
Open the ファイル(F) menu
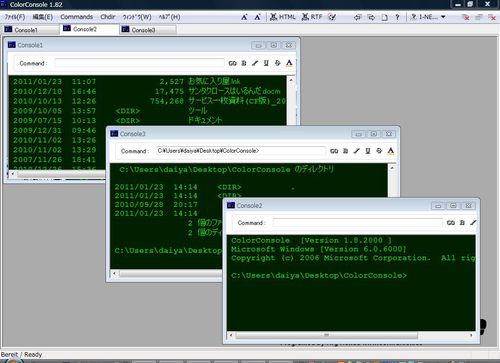pyautogui.click(x=15, y=17)
